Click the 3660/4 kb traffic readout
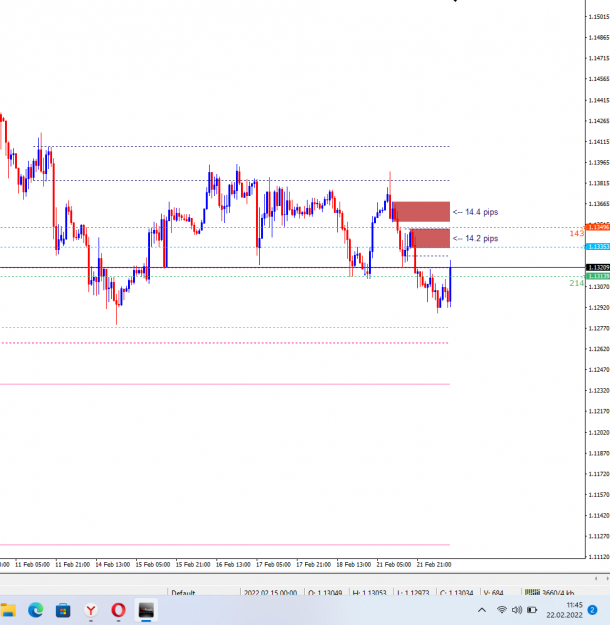610x625 pixels. click(558, 593)
